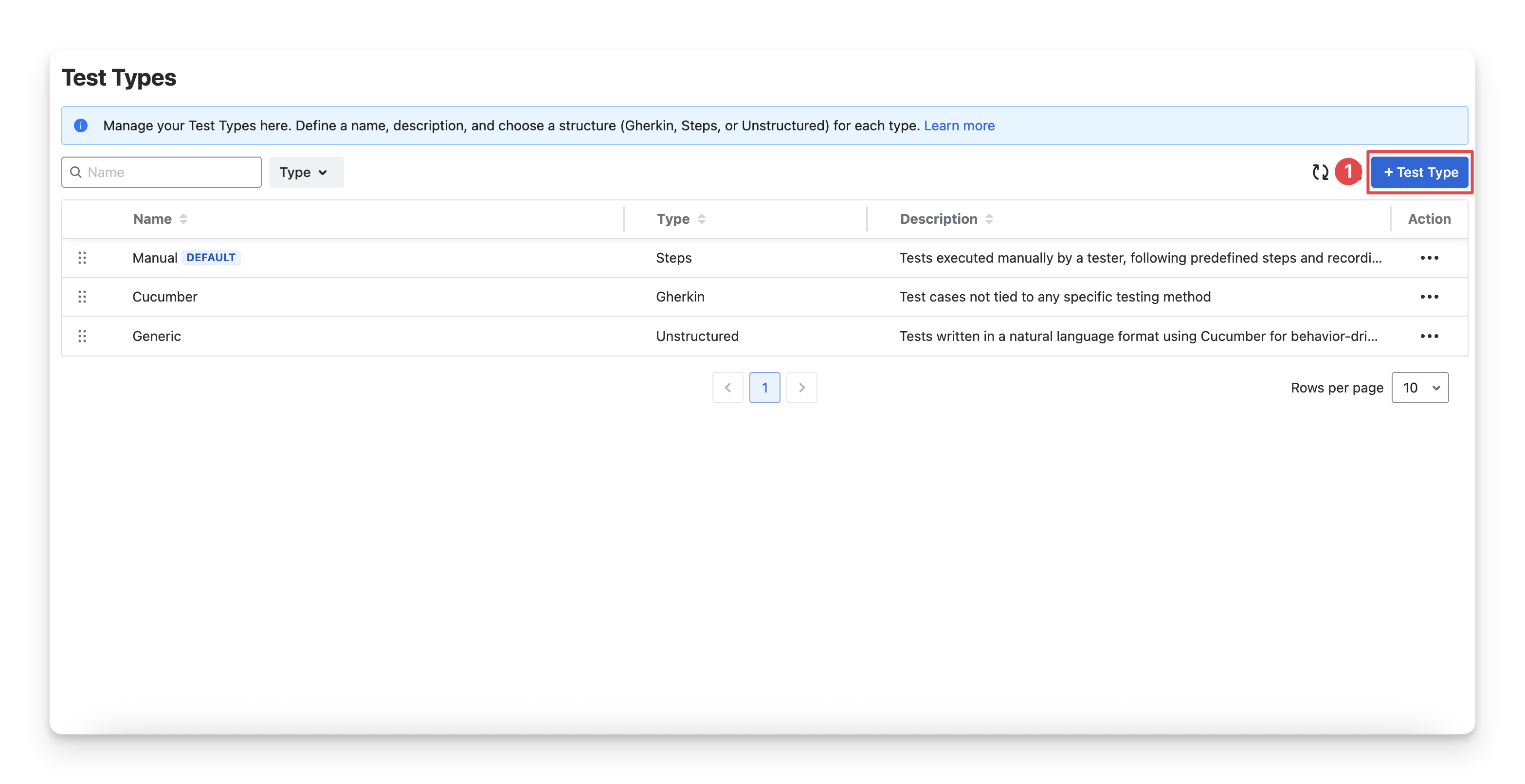Open the Learn more link

(x=959, y=125)
